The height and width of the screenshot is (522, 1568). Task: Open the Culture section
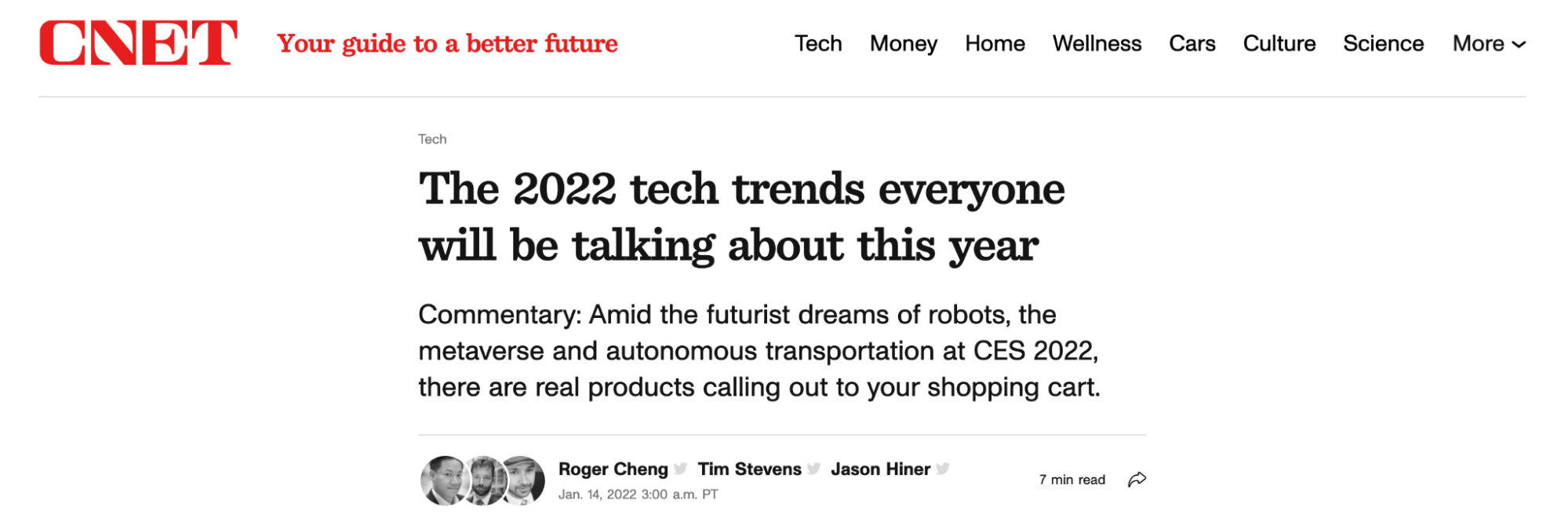tap(1279, 44)
